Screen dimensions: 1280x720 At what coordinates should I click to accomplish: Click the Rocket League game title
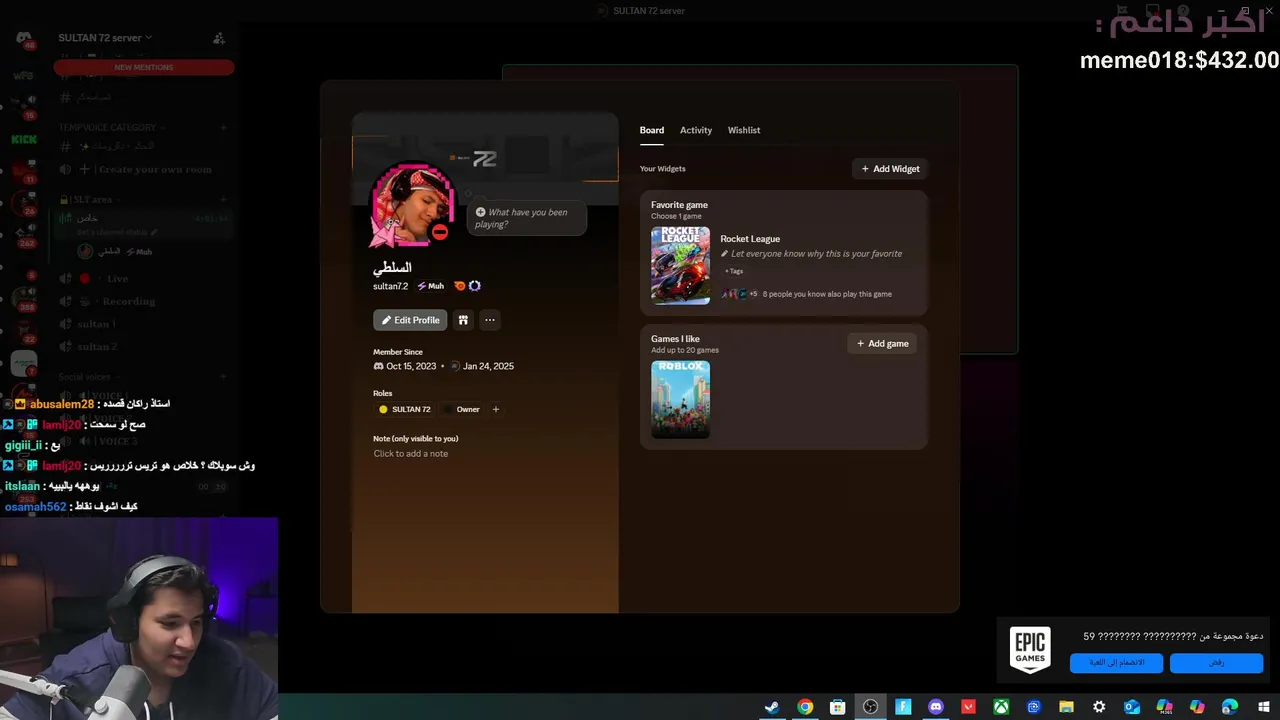tap(750, 239)
